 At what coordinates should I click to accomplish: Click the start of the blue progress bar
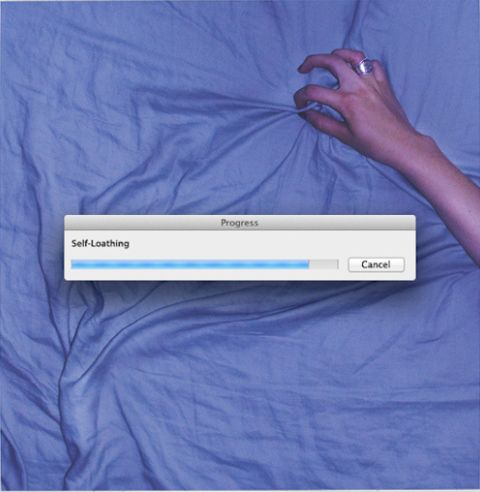(x=74, y=265)
